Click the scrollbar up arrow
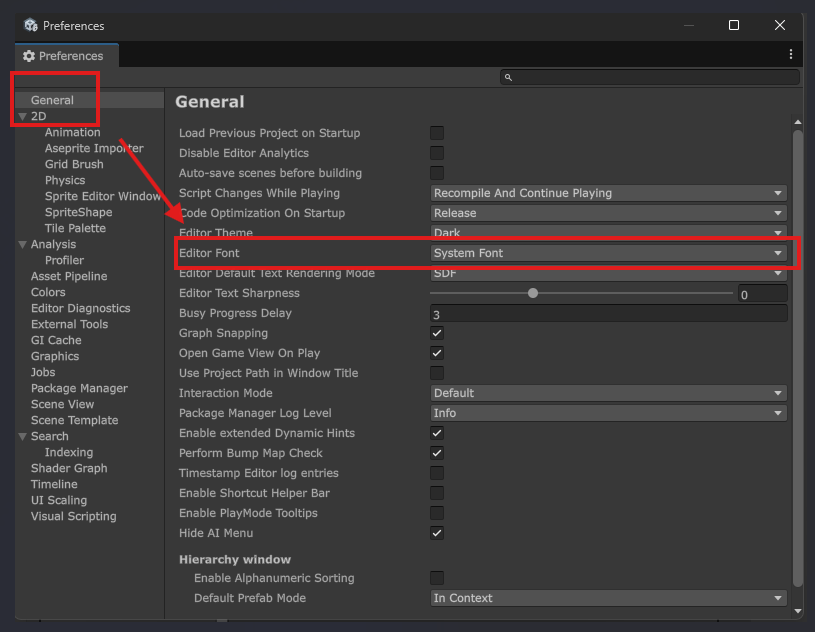Viewport: 815px width, 632px height. coord(798,122)
